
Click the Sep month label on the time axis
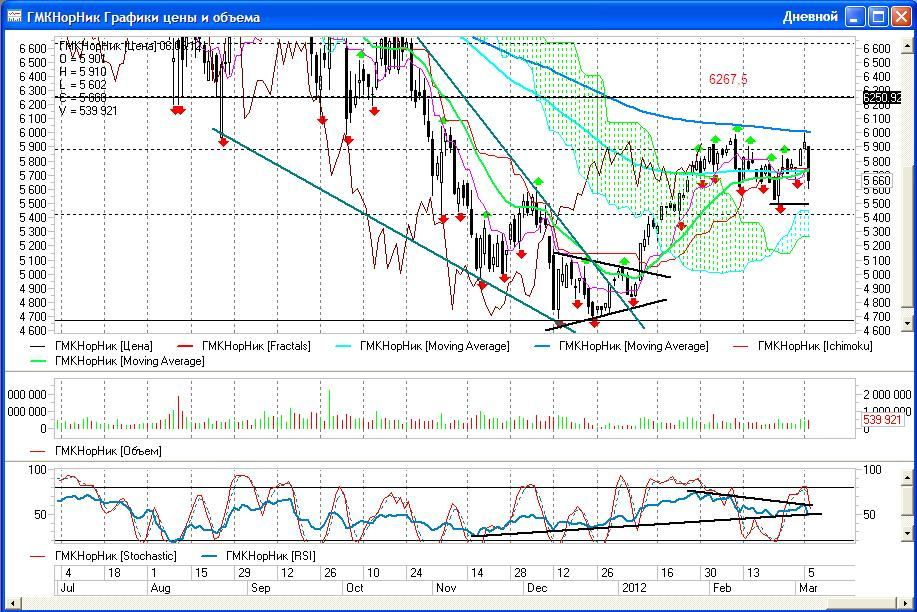(260, 587)
